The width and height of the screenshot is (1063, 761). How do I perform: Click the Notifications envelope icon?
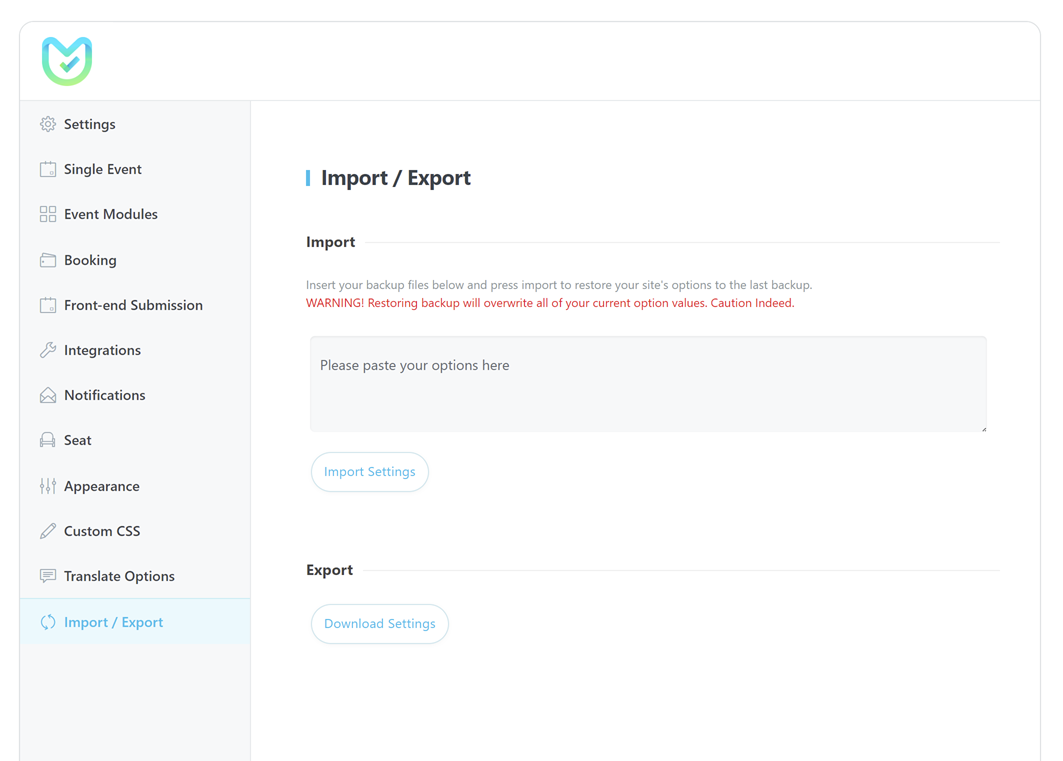point(48,395)
